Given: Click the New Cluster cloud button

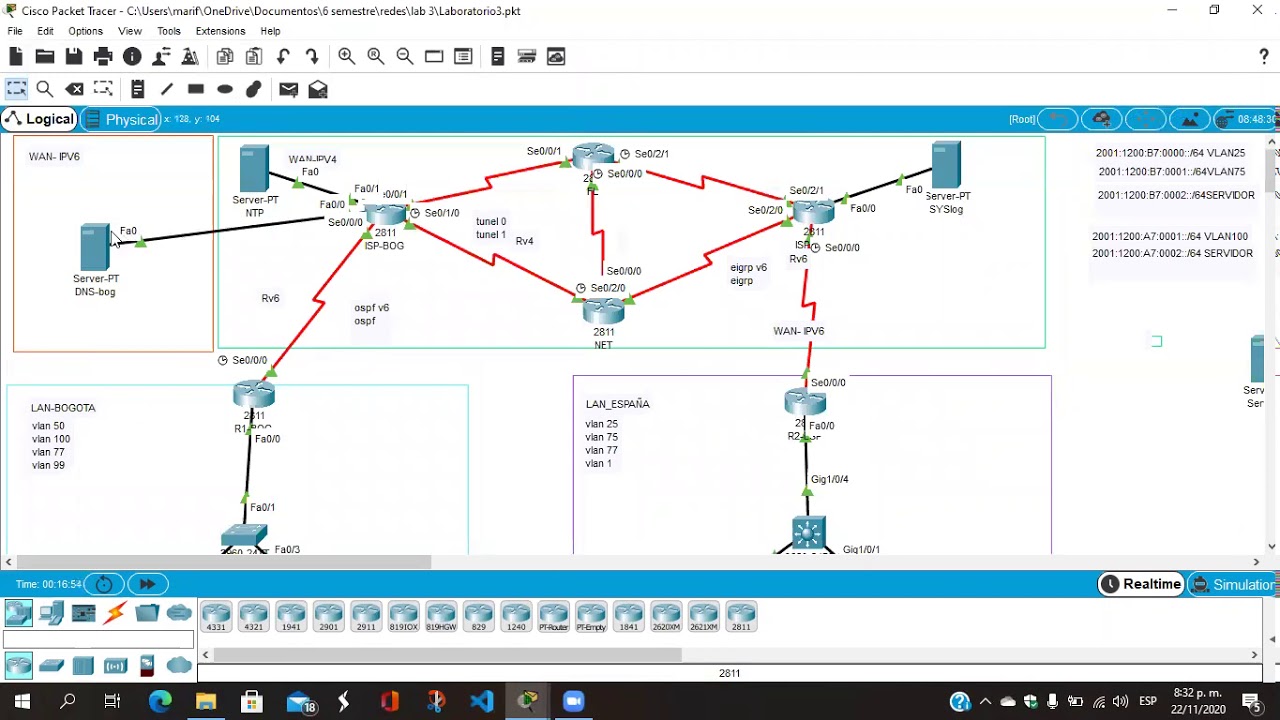Looking at the screenshot, I should click(x=1101, y=119).
